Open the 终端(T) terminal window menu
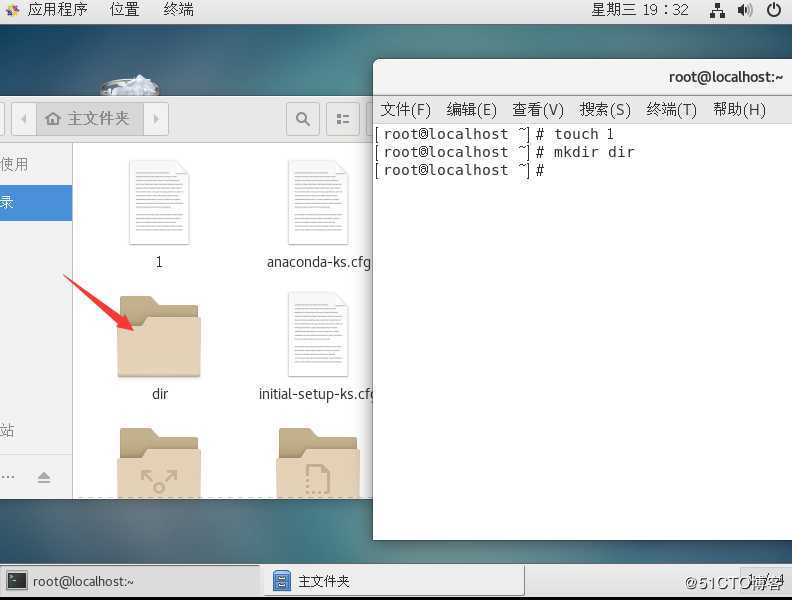792x600 pixels. point(671,109)
